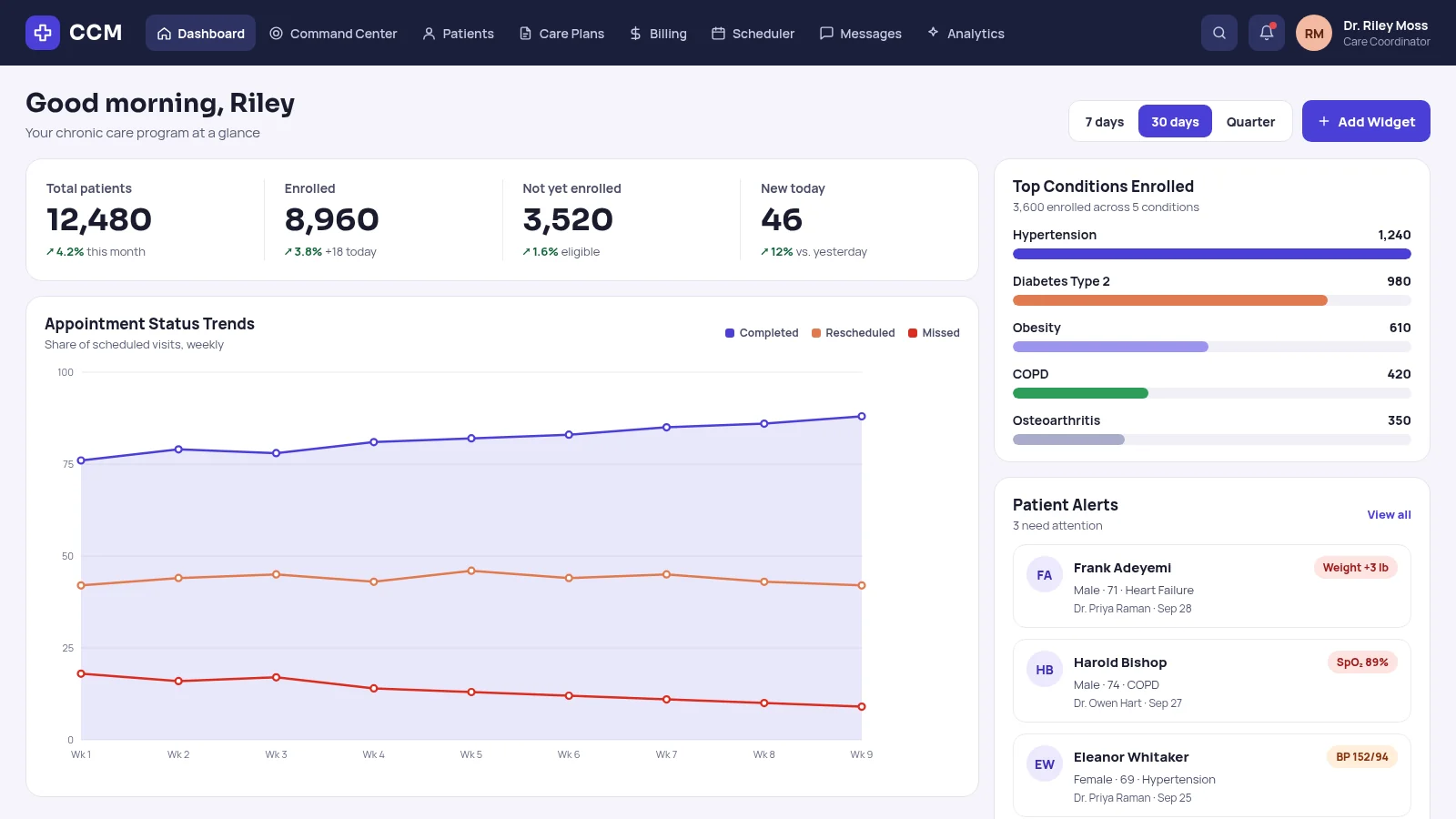Screen dimensions: 1456x819
Task: Select the 7 days range
Action: [1104, 121]
